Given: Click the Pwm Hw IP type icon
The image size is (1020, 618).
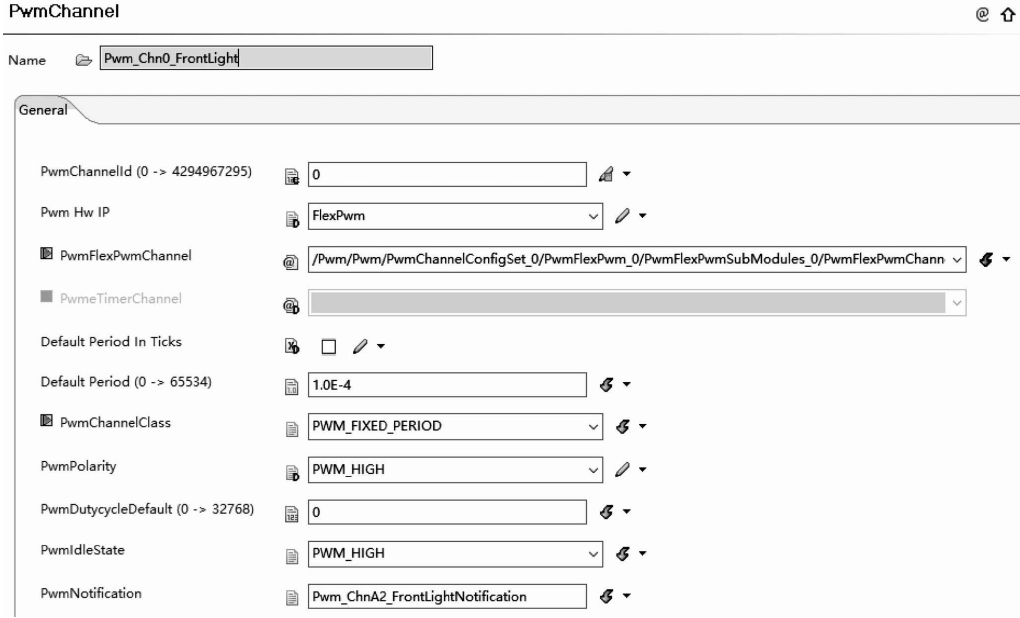Looking at the screenshot, I should 292,219.
